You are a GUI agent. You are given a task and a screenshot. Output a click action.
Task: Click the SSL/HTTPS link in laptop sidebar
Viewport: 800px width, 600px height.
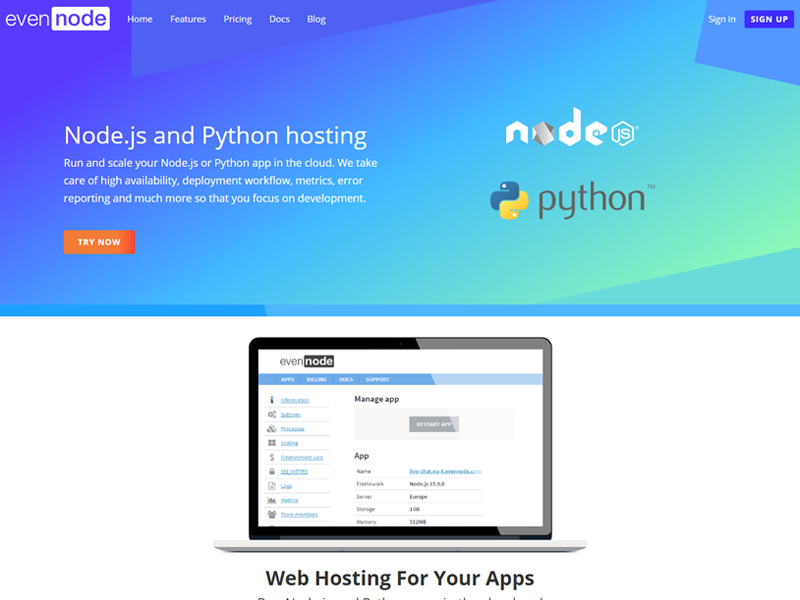tap(294, 472)
